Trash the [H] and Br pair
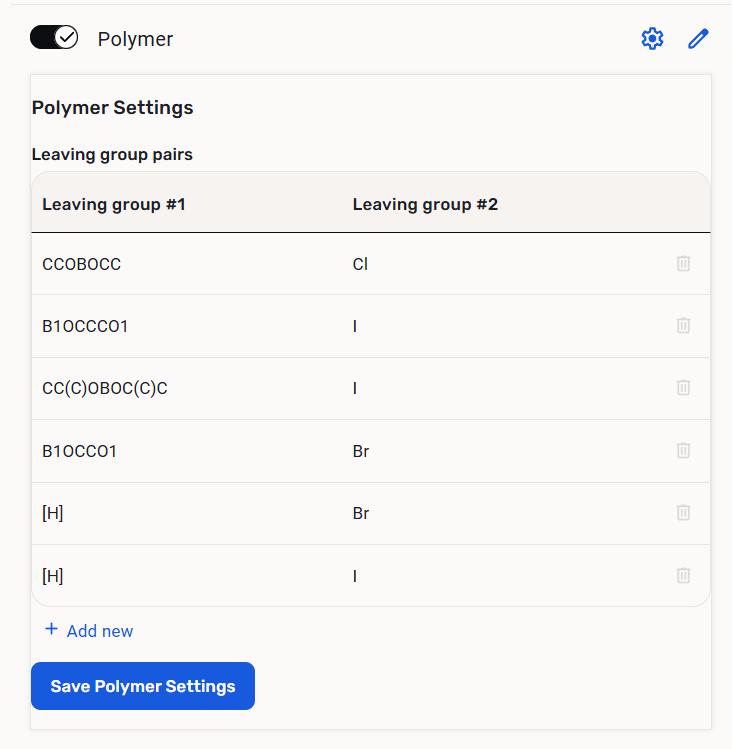The height and width of the screenshot is (749, 732). pyautogui.click(x=683, y=513)
